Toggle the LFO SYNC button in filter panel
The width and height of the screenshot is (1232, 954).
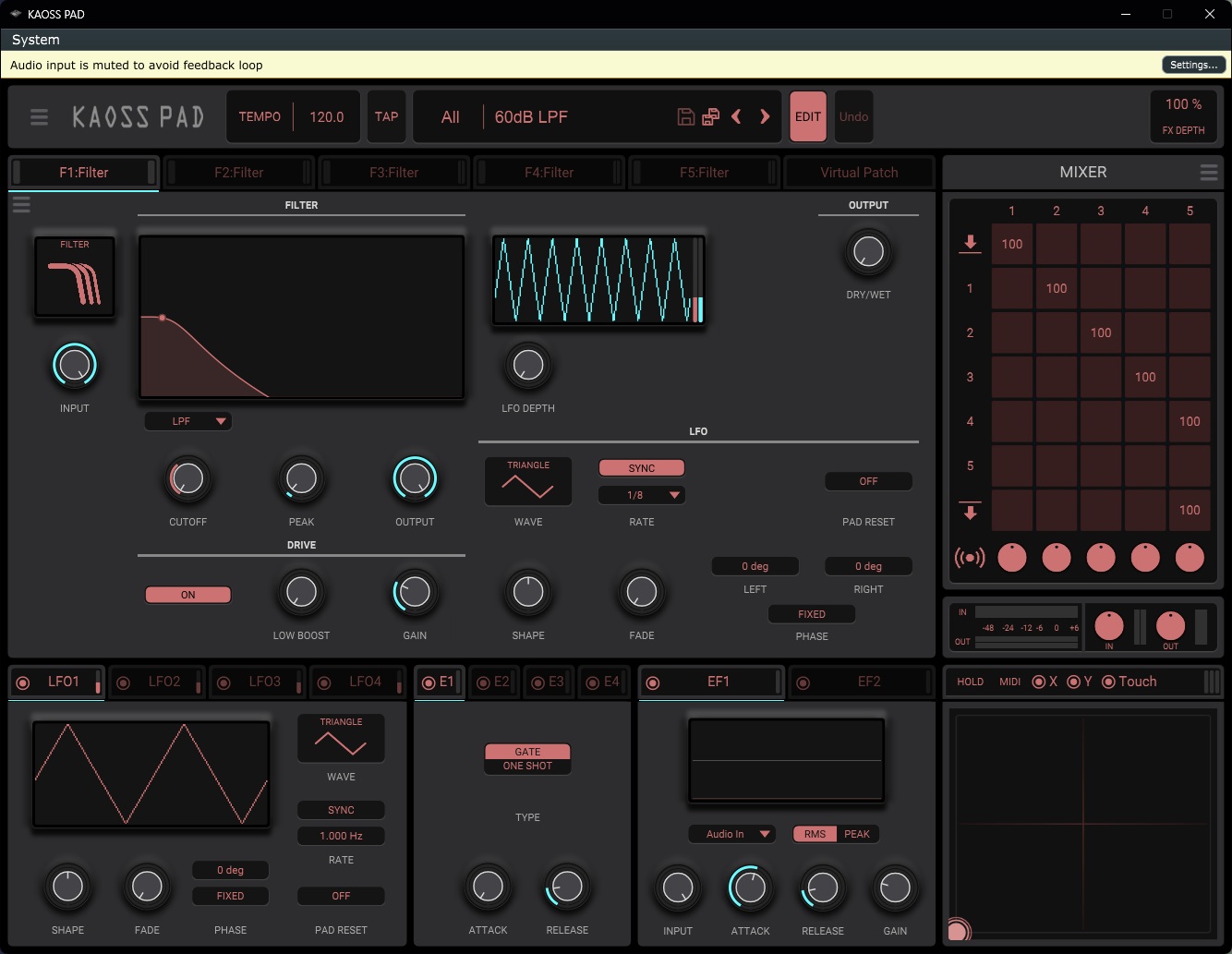642,468
